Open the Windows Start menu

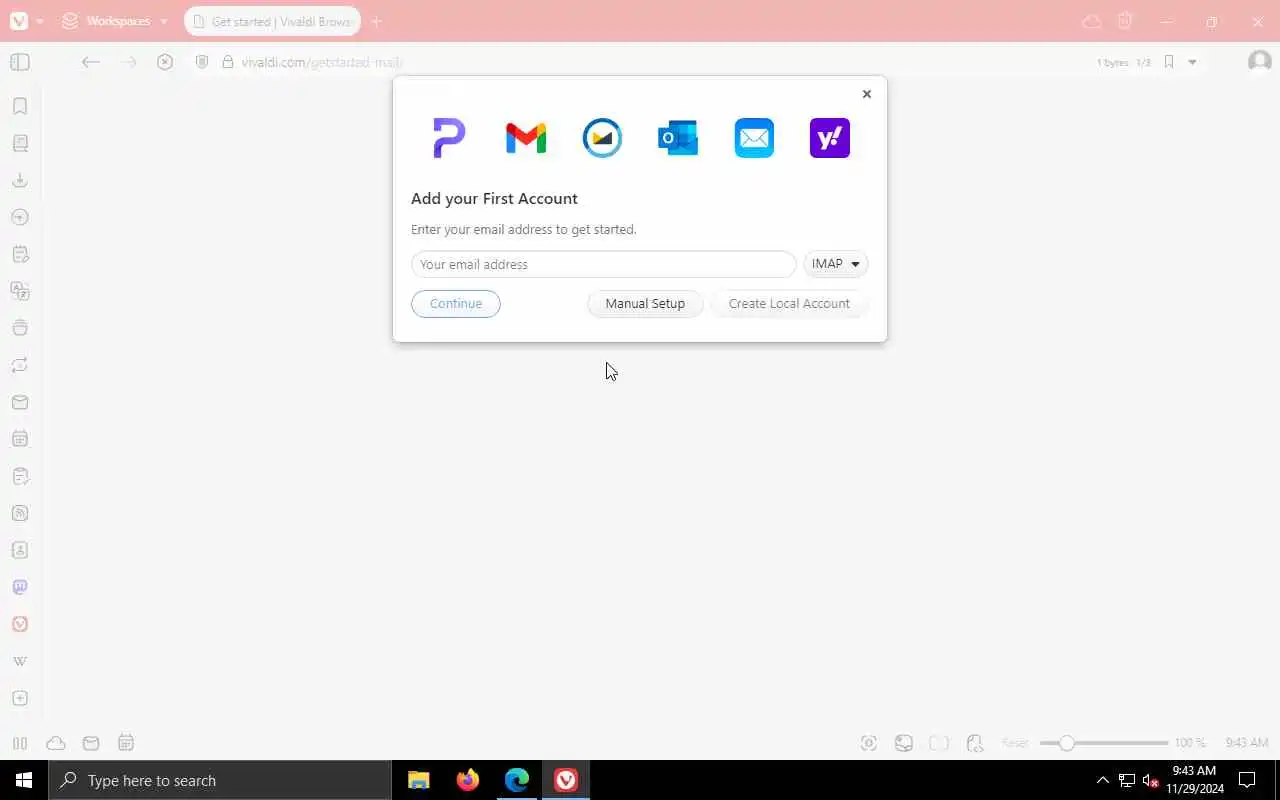24,780
